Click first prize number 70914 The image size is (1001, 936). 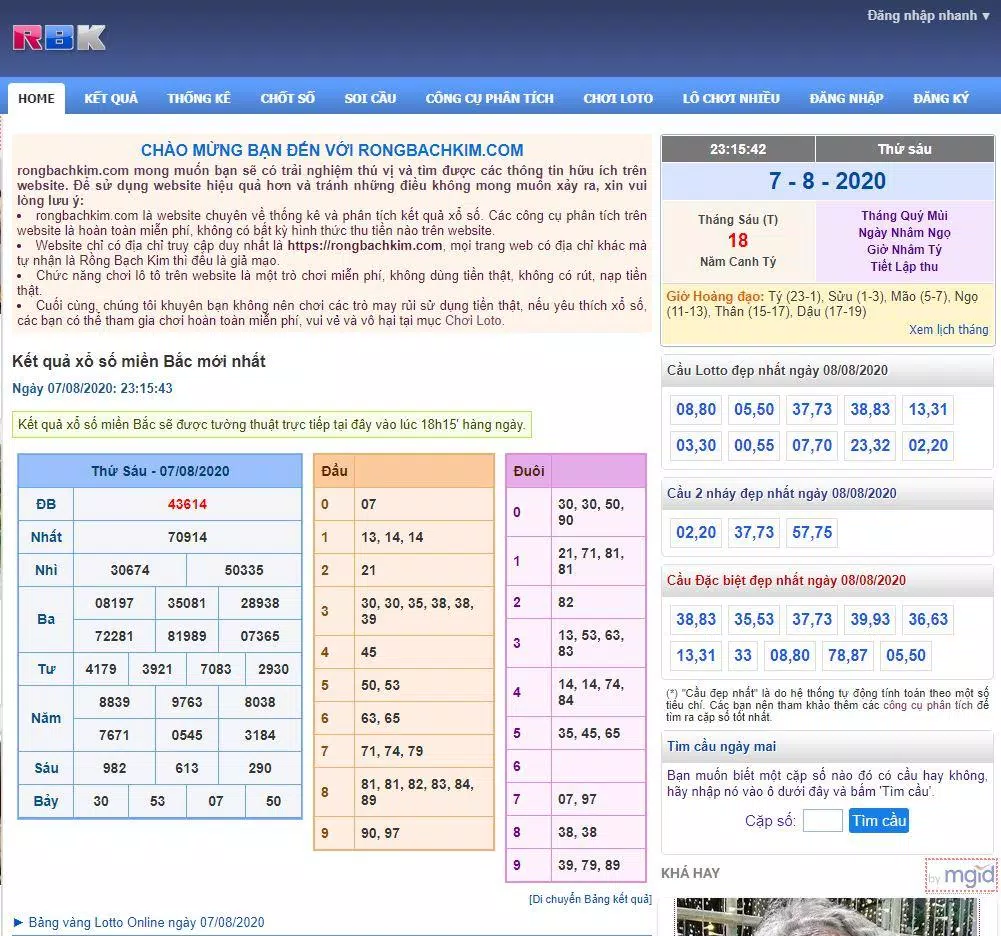click(x=187, y=537)
